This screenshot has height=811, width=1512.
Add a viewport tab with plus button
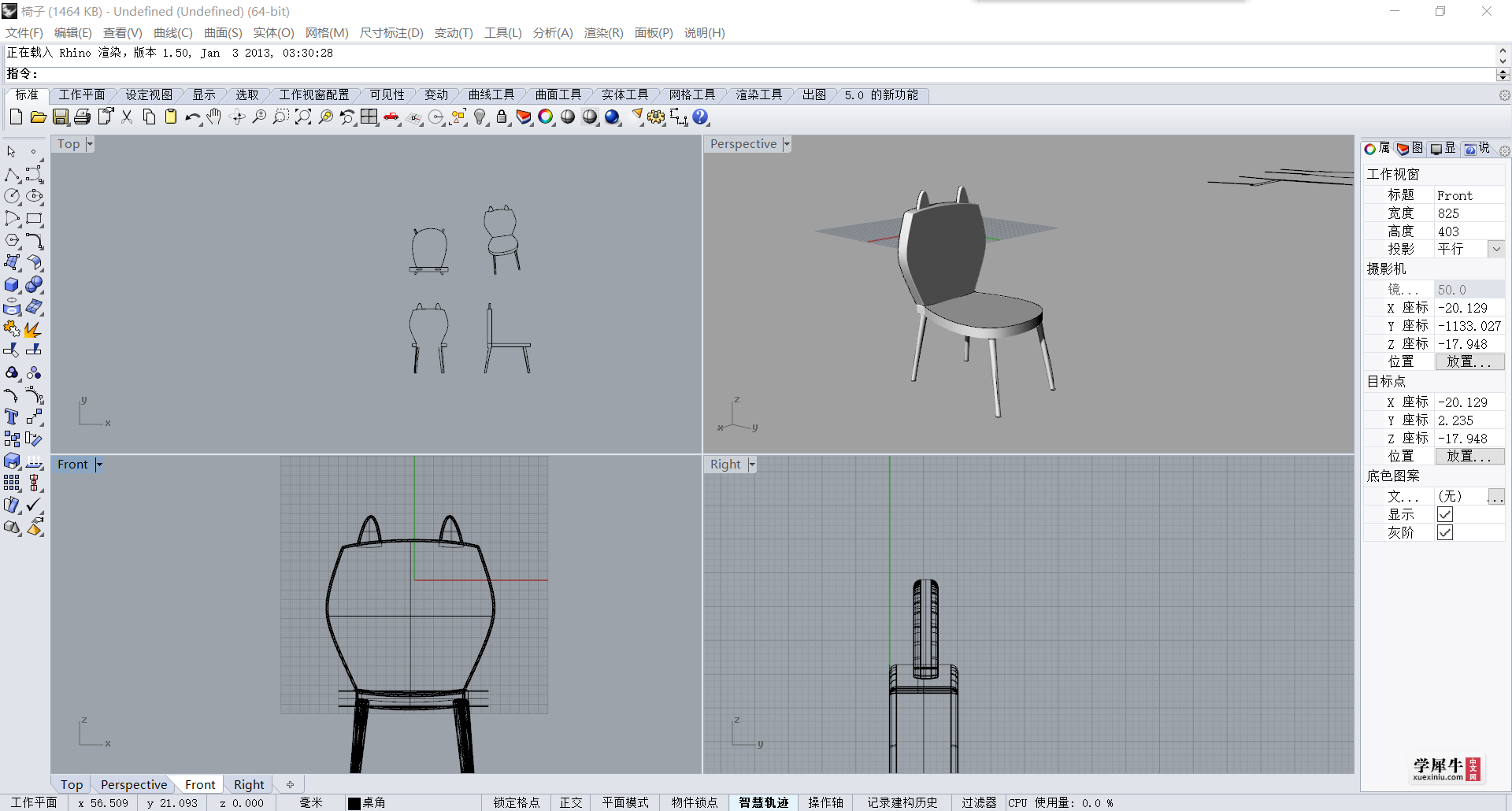[290, 784]
